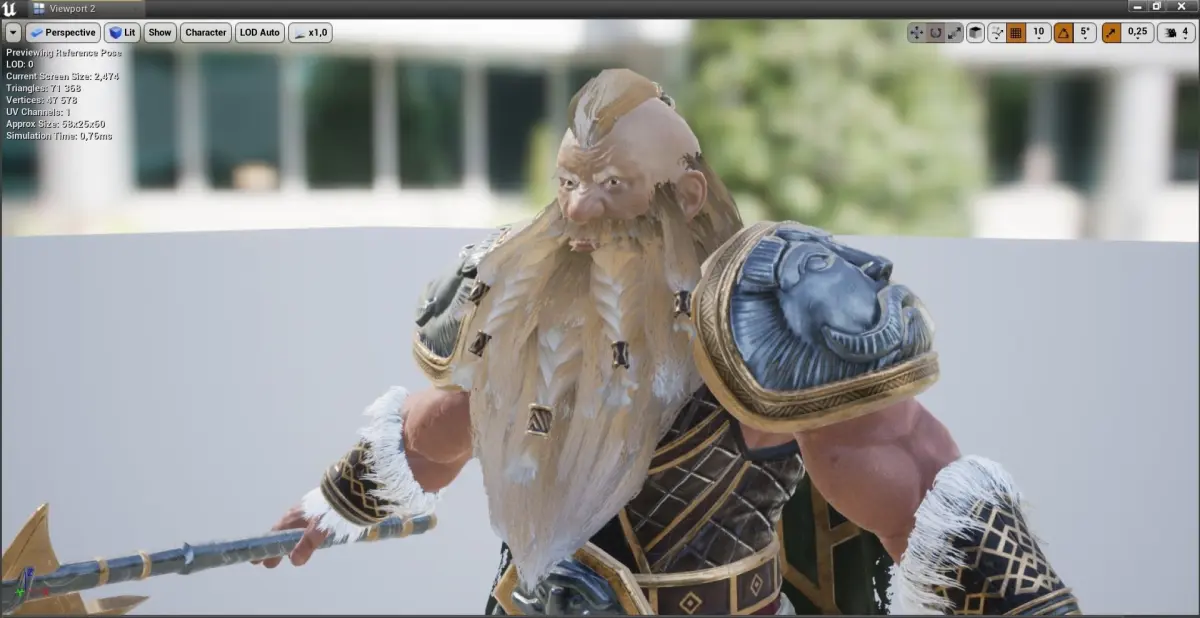Screen dimensions: 1200x618
Task: Minimize the editor window
Action: click(1140, 7)
